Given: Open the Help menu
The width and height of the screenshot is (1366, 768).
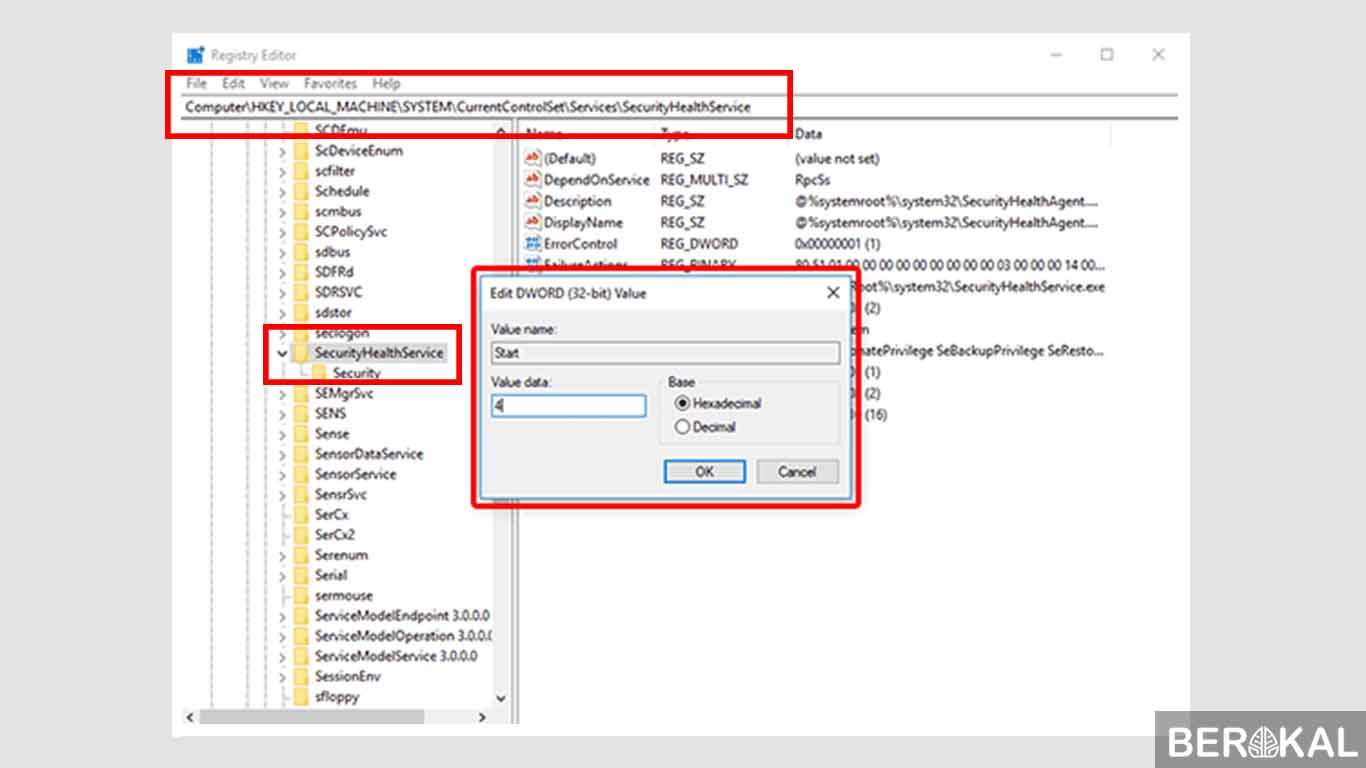Looking at the screenshot, I should click(x=386, y=84).
